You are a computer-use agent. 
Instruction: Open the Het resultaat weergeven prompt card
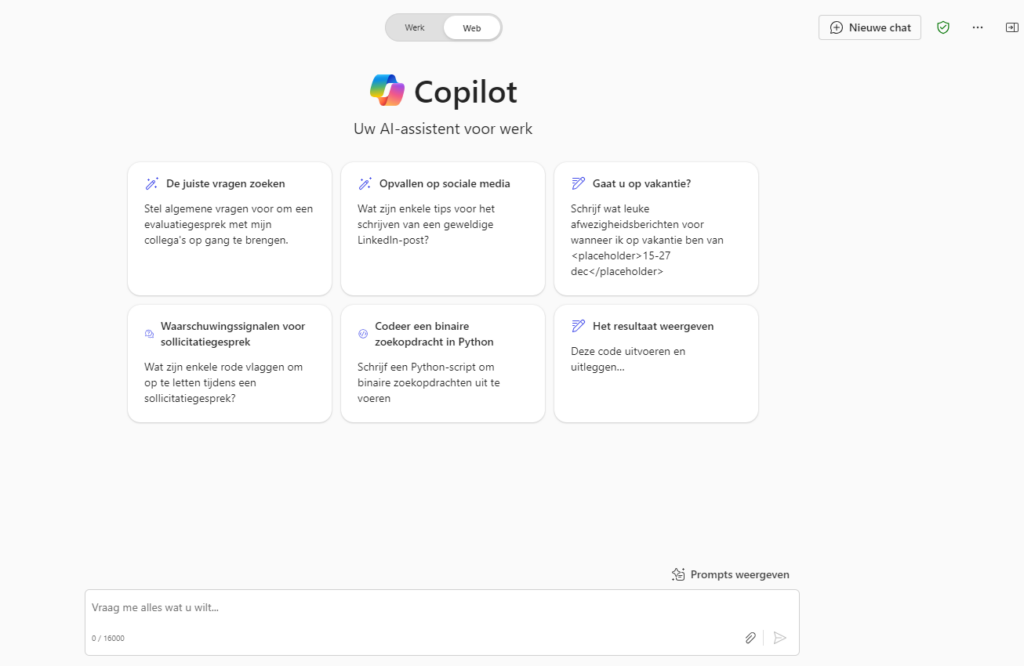(x=656, y=363)
